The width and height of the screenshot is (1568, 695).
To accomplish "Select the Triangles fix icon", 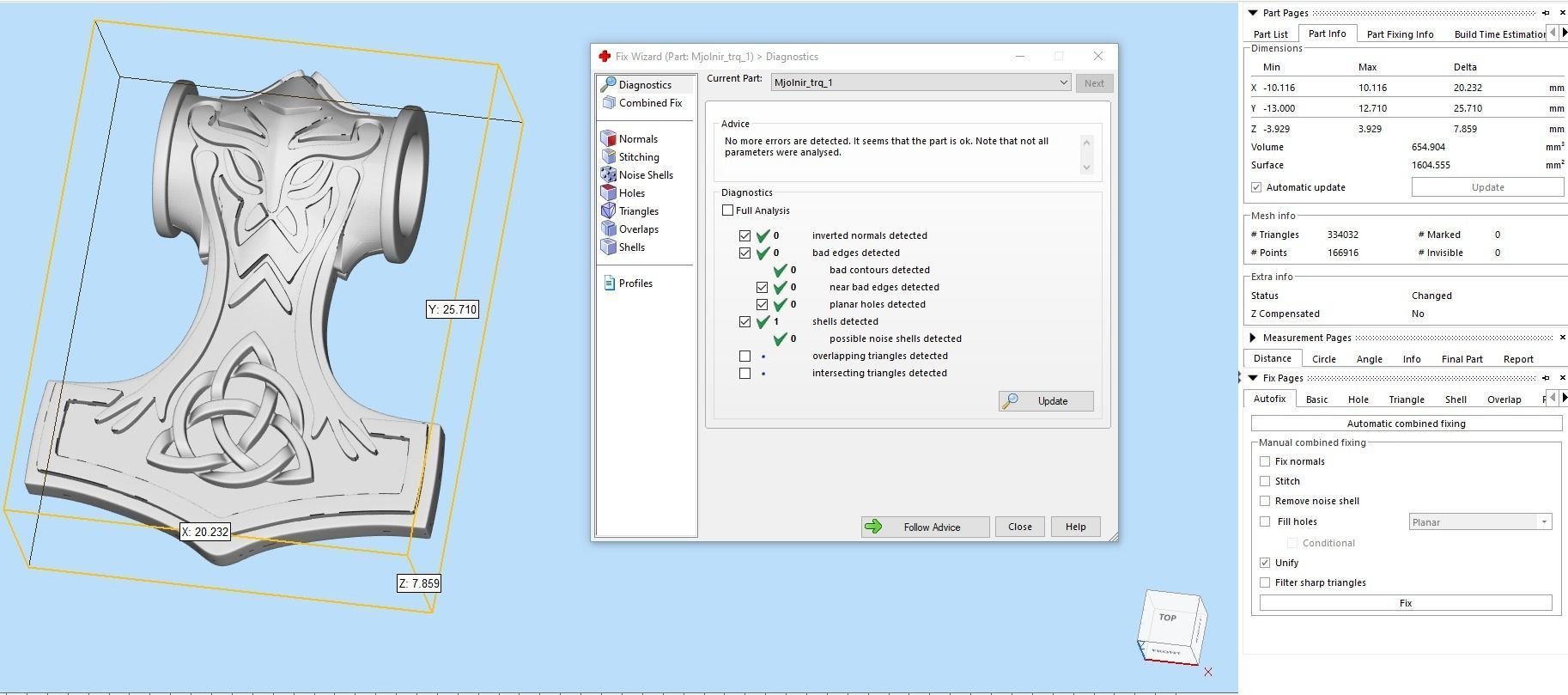I will (609, 211).
